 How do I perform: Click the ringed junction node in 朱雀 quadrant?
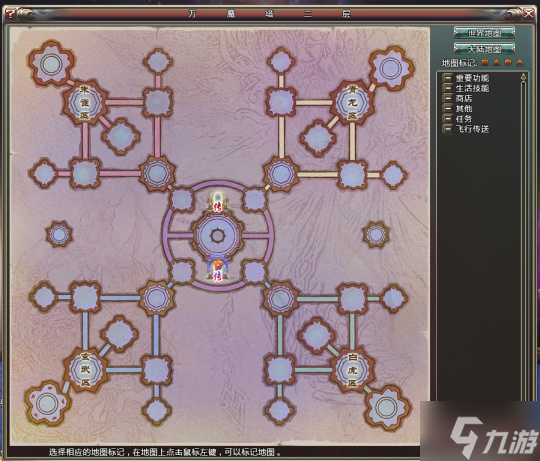coord(157,173)
